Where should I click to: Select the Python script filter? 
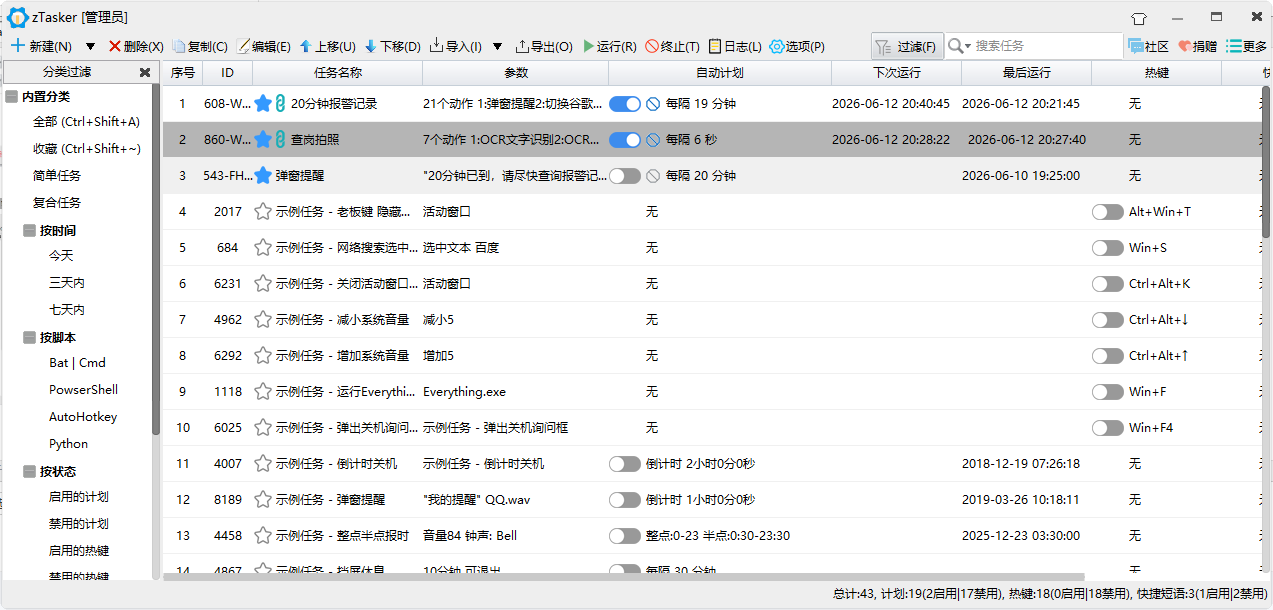[68, 444]
